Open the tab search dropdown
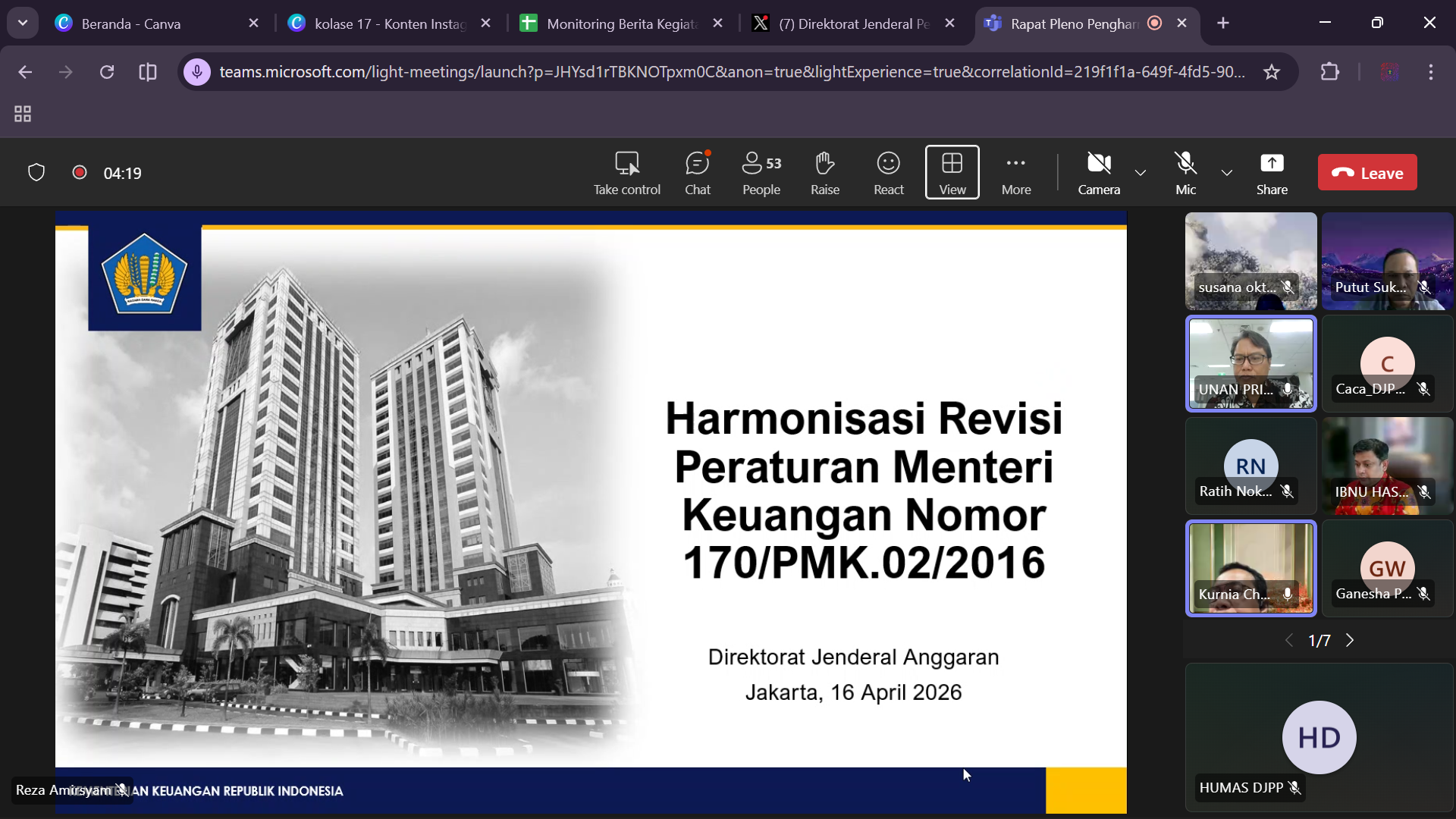The image size is (1456, 819). point(23,23)
